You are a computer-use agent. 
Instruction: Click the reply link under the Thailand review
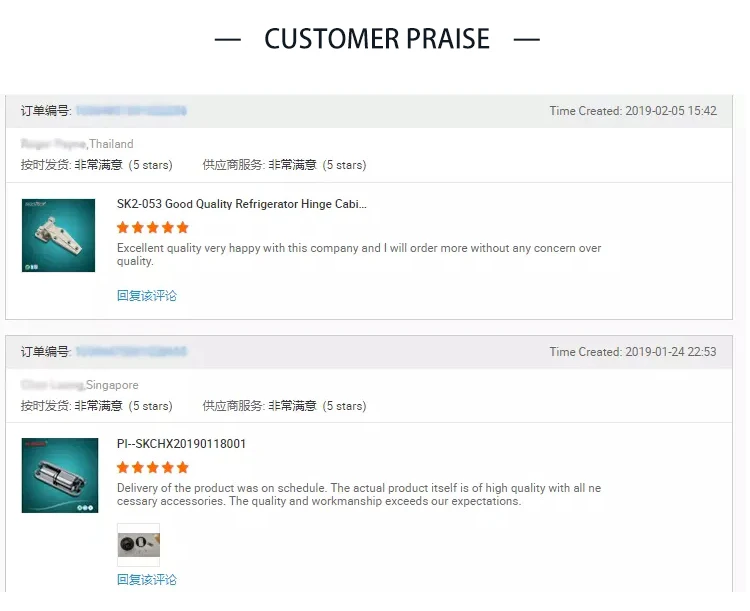click(147, 296)
